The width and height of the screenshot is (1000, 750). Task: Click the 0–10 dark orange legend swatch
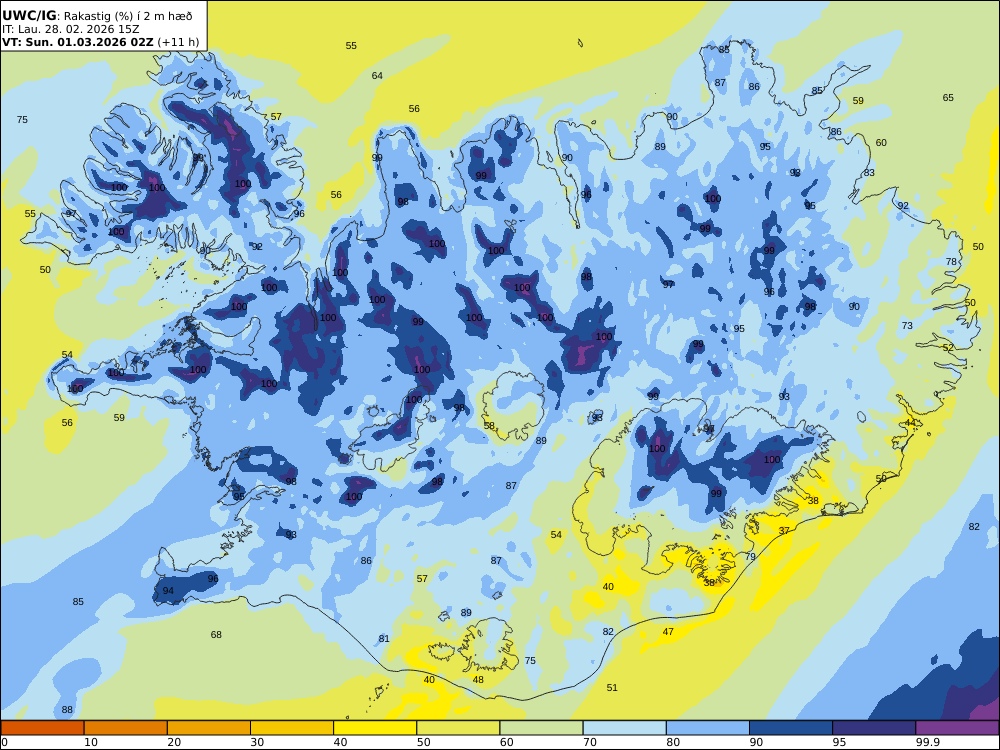click(x=42, y=728)
